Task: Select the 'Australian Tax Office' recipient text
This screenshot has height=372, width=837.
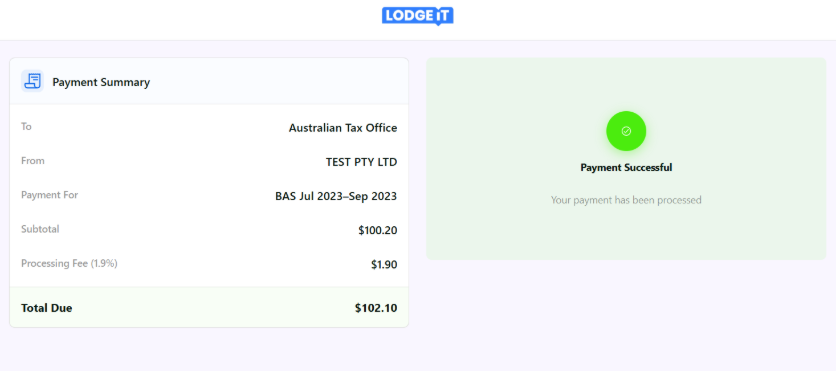Action: point(343,128)
